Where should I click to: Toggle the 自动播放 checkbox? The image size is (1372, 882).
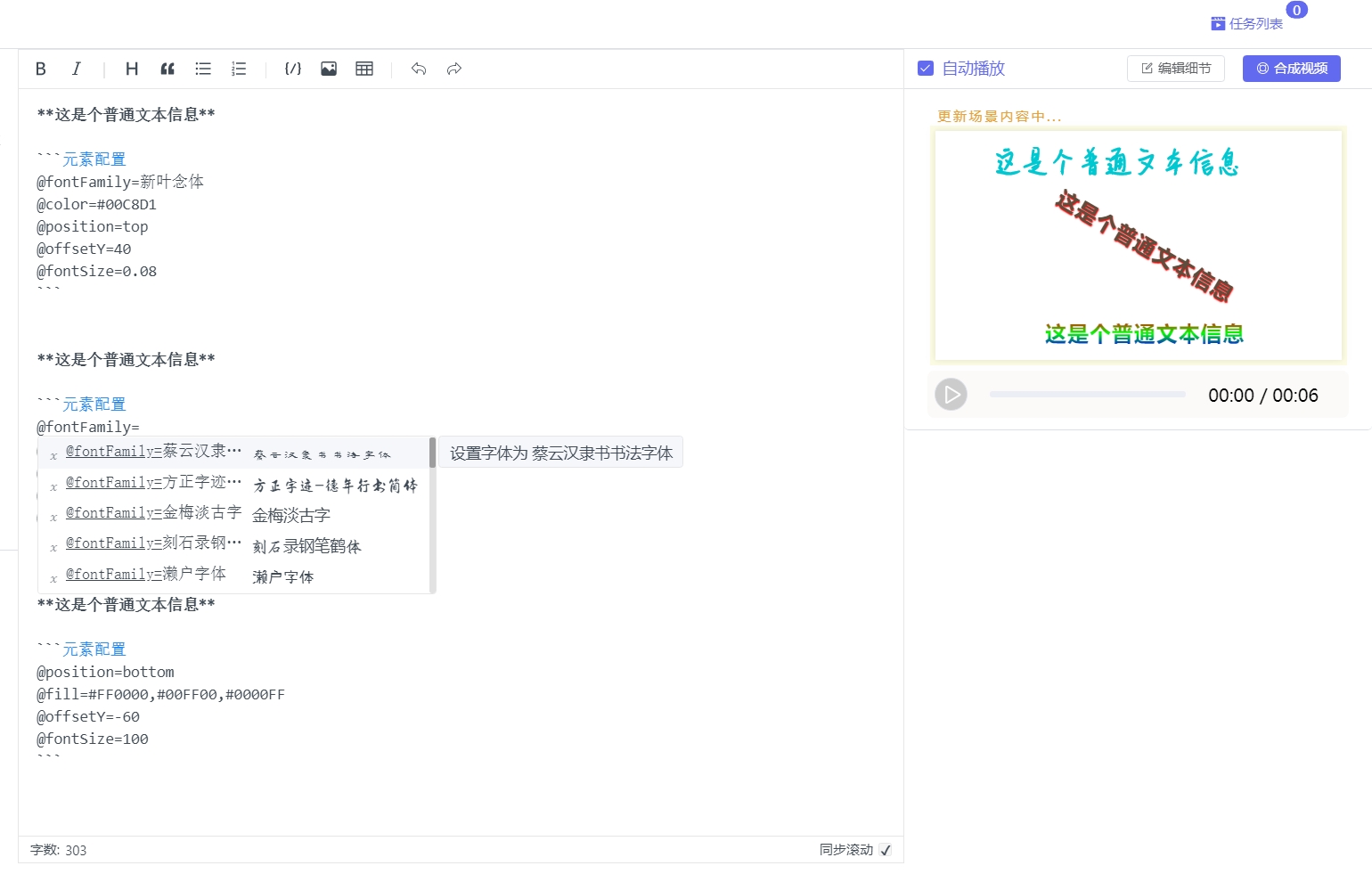pyautogui.click(x=926, y=69)
